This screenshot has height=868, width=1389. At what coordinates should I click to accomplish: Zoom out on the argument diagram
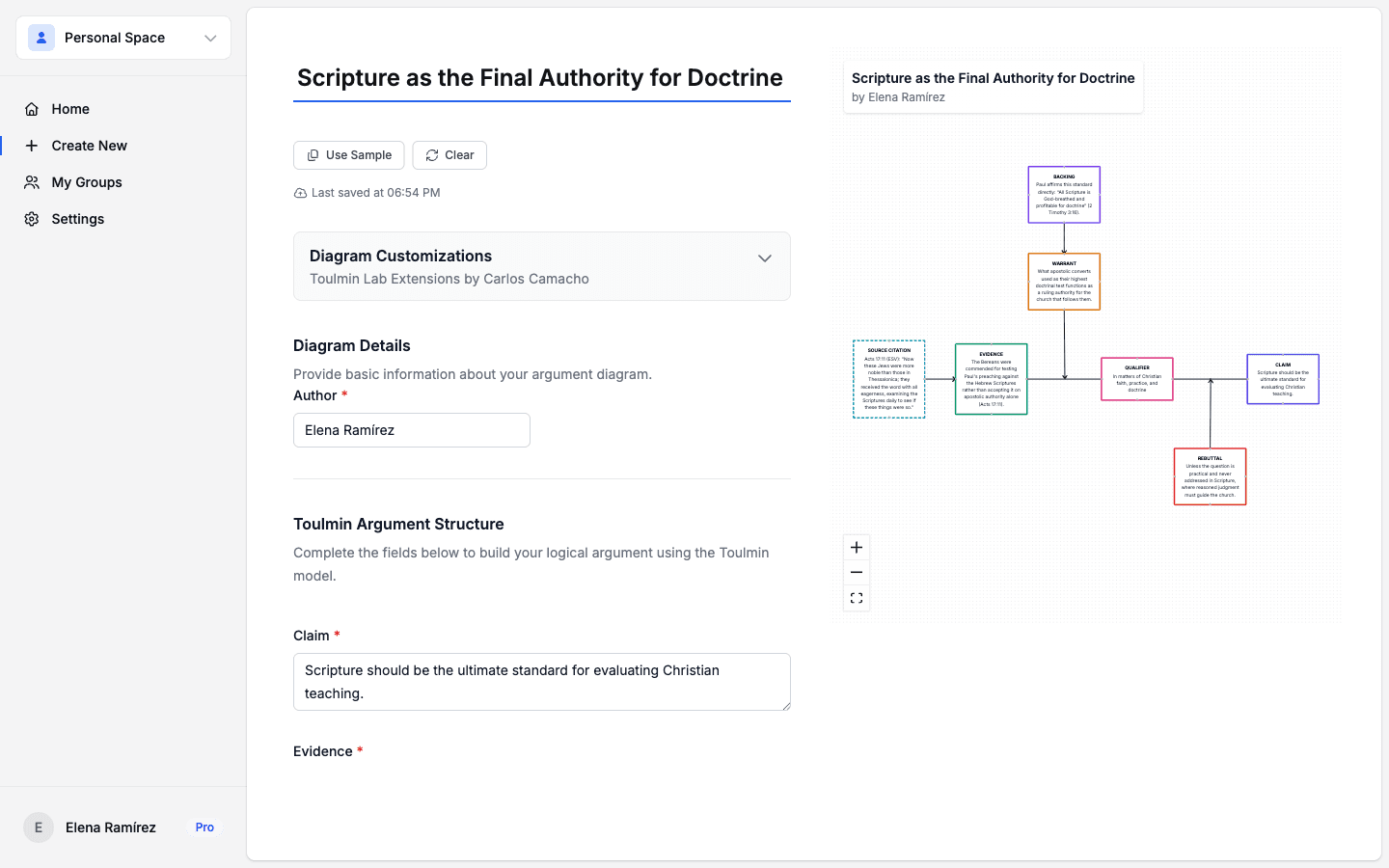click(856, 572)
